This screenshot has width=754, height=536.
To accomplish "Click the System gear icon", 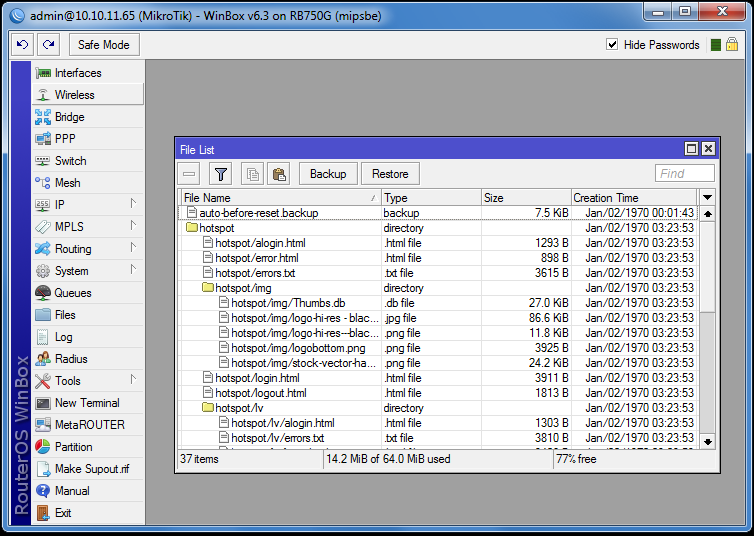I will tap(43, 271).
